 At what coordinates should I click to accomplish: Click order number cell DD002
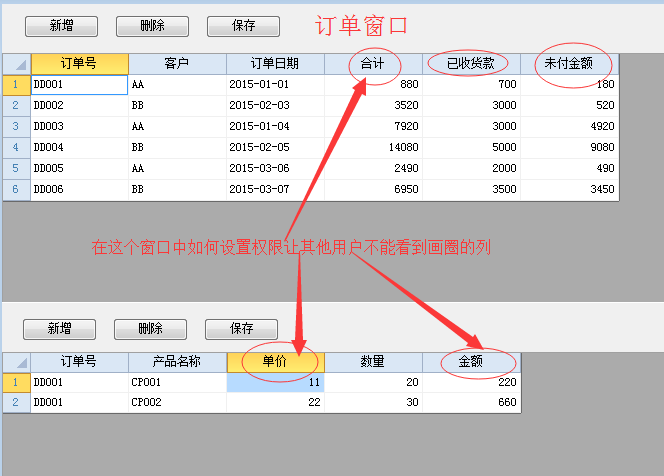pyautogui.click(x=80, y=105)
